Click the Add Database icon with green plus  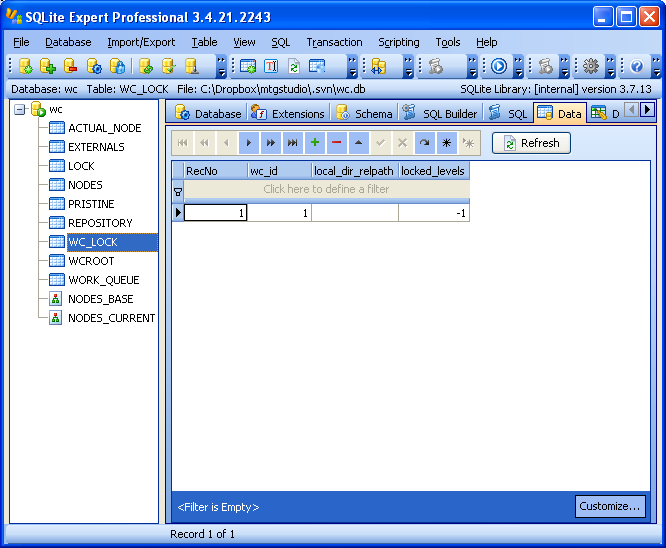pyautogui.click(x=48, y=66)
